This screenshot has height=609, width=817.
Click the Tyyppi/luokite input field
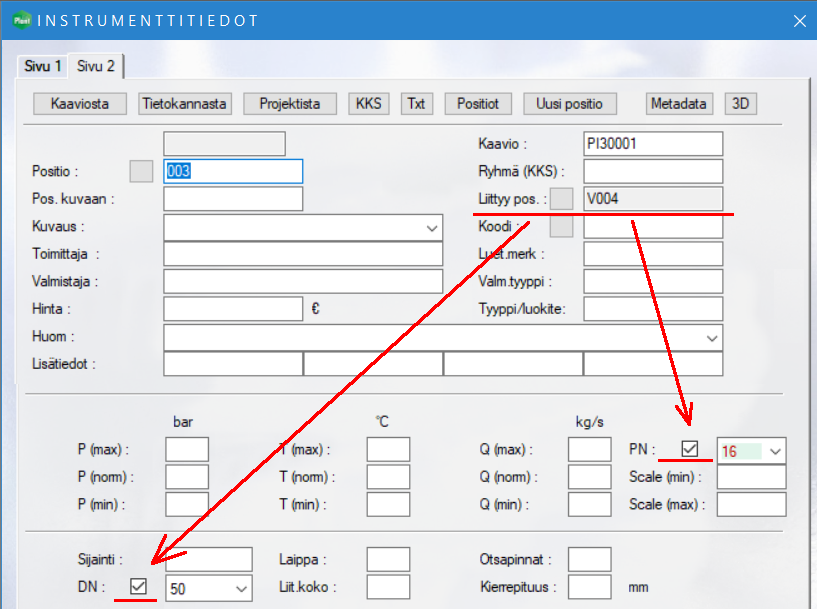653,309
